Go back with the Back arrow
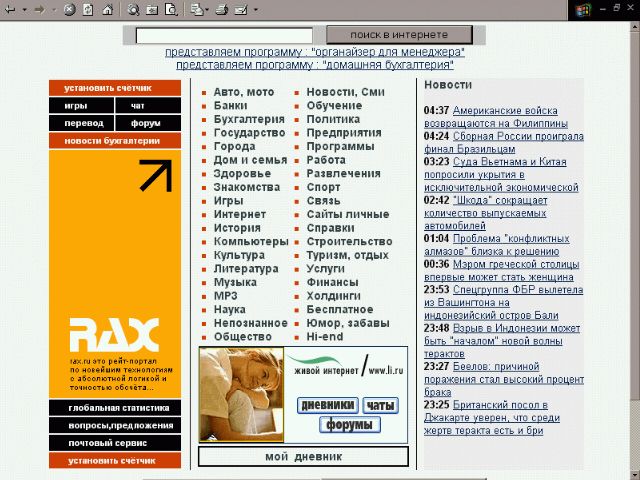 pyautogui.click(x=10, y=9)
